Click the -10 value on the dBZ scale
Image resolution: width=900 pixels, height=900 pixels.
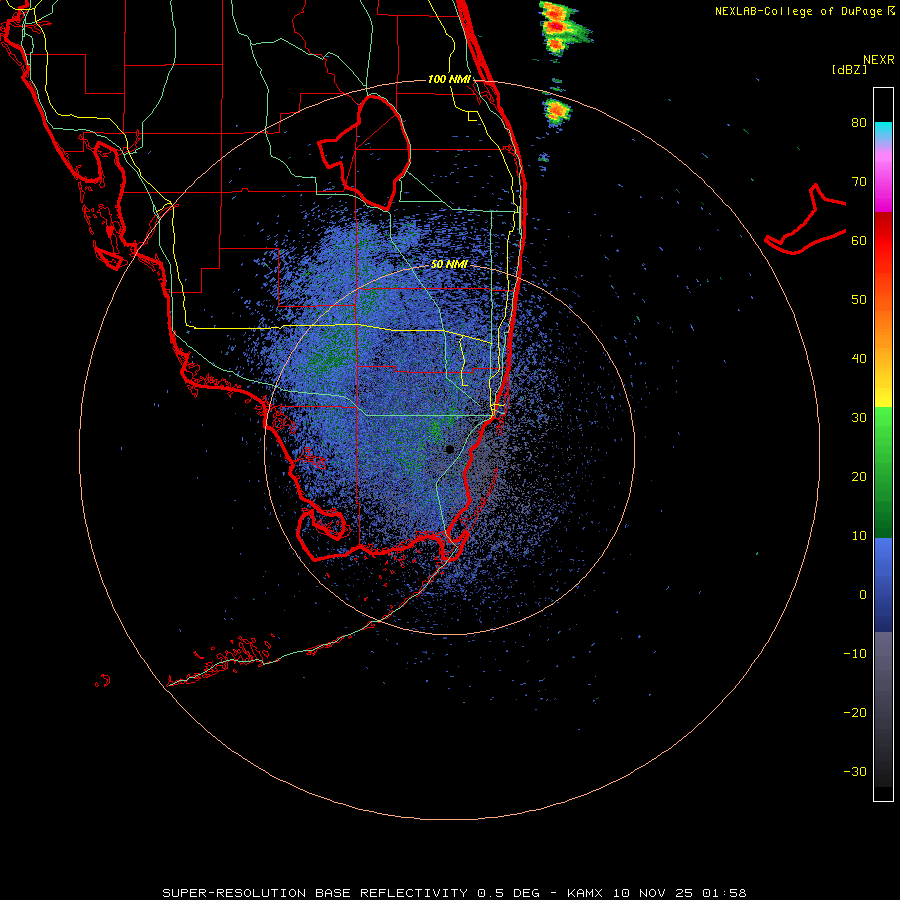click(855, 654)
